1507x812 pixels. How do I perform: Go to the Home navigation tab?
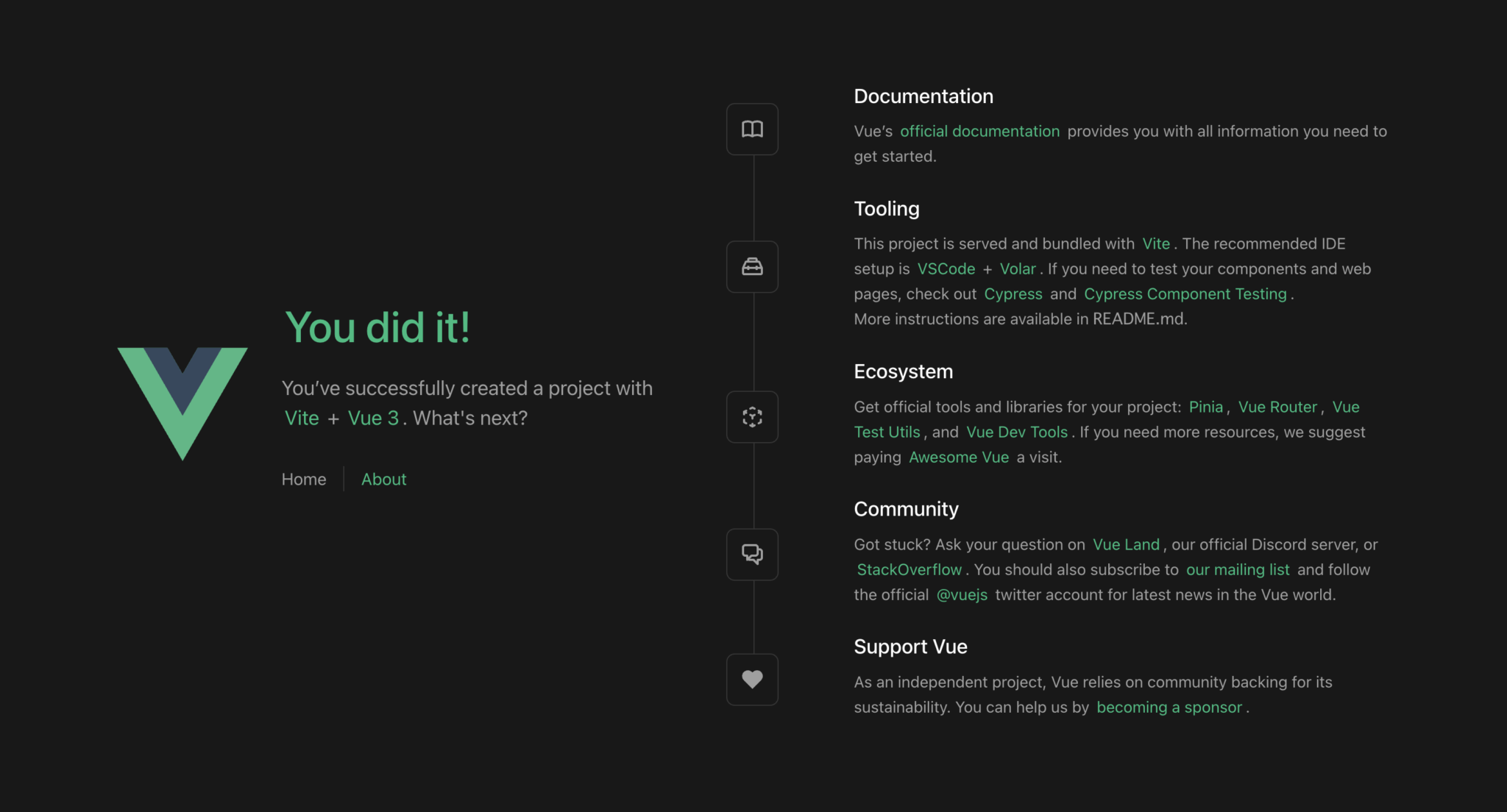[304, 480]
